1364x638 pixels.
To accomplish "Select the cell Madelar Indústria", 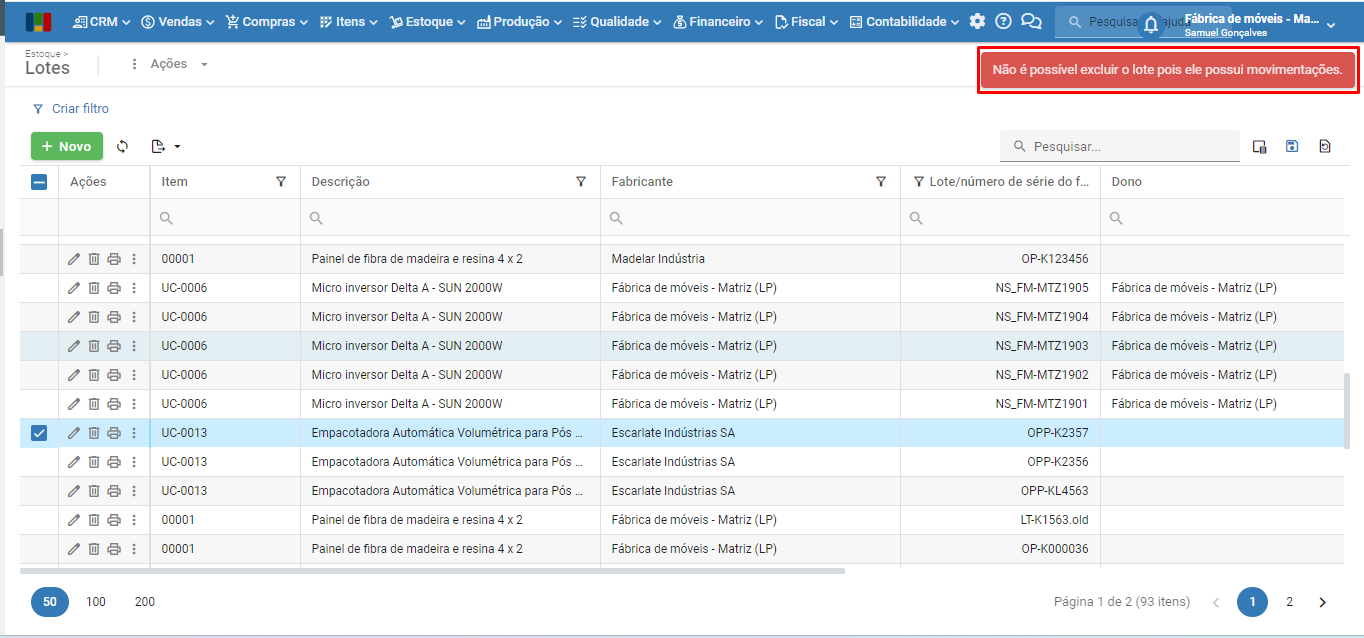I will (750, 259).
